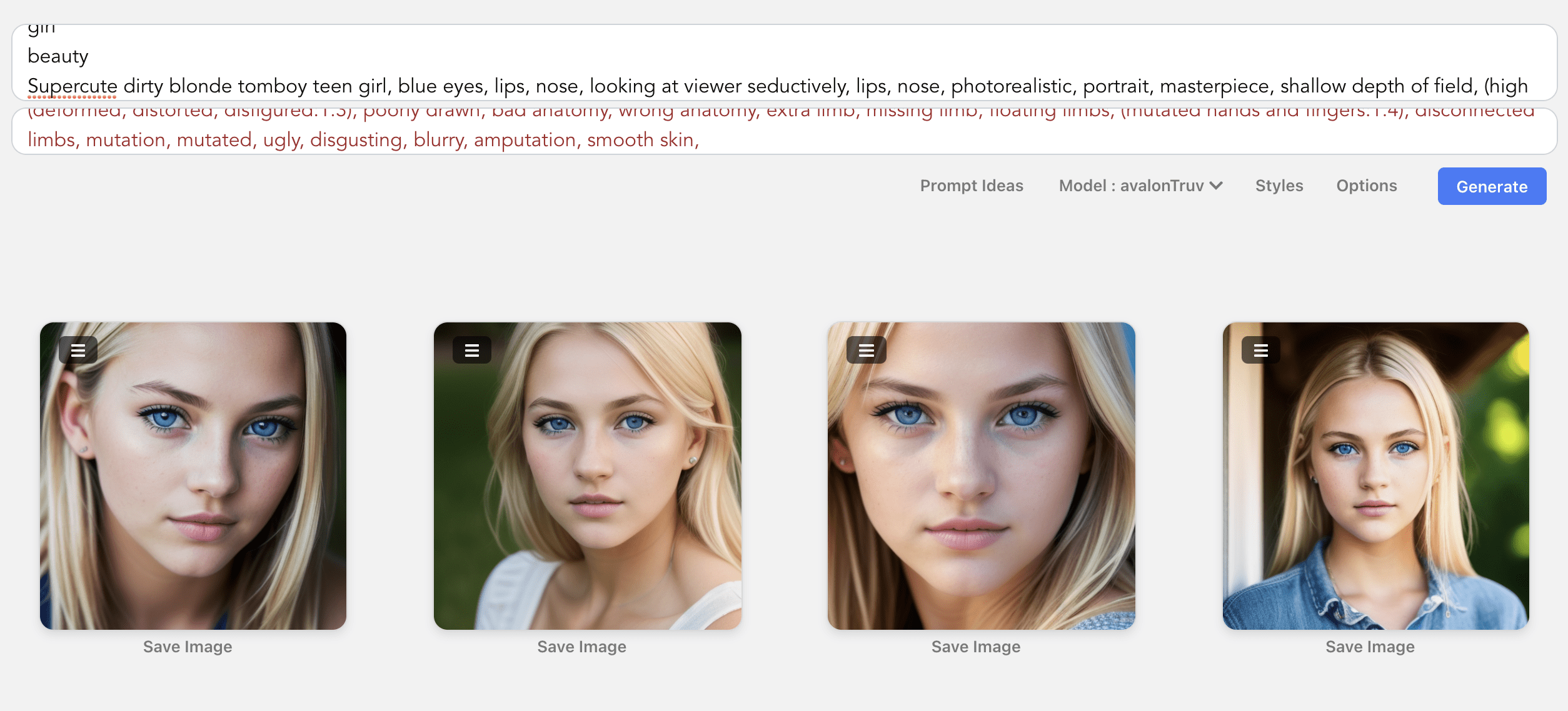The height and width of the screenshot is (711, 1568).
Task: Click second thumbnail menu icon
Action: click(470, 350)
